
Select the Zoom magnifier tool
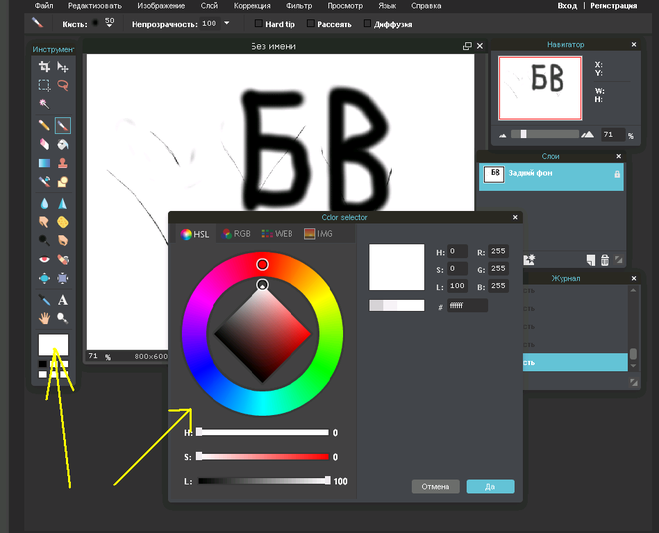(x=63, y=318)
